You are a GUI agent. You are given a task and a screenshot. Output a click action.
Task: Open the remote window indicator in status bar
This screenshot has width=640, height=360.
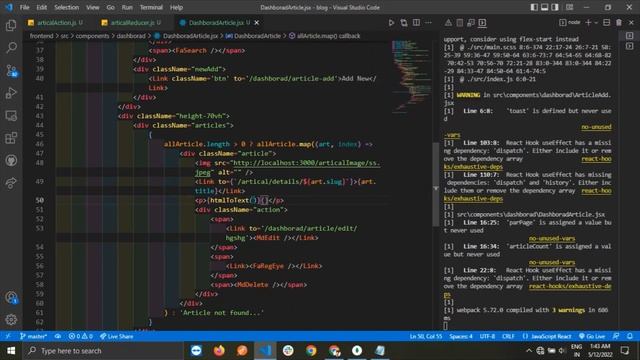[x=8, y=336]
